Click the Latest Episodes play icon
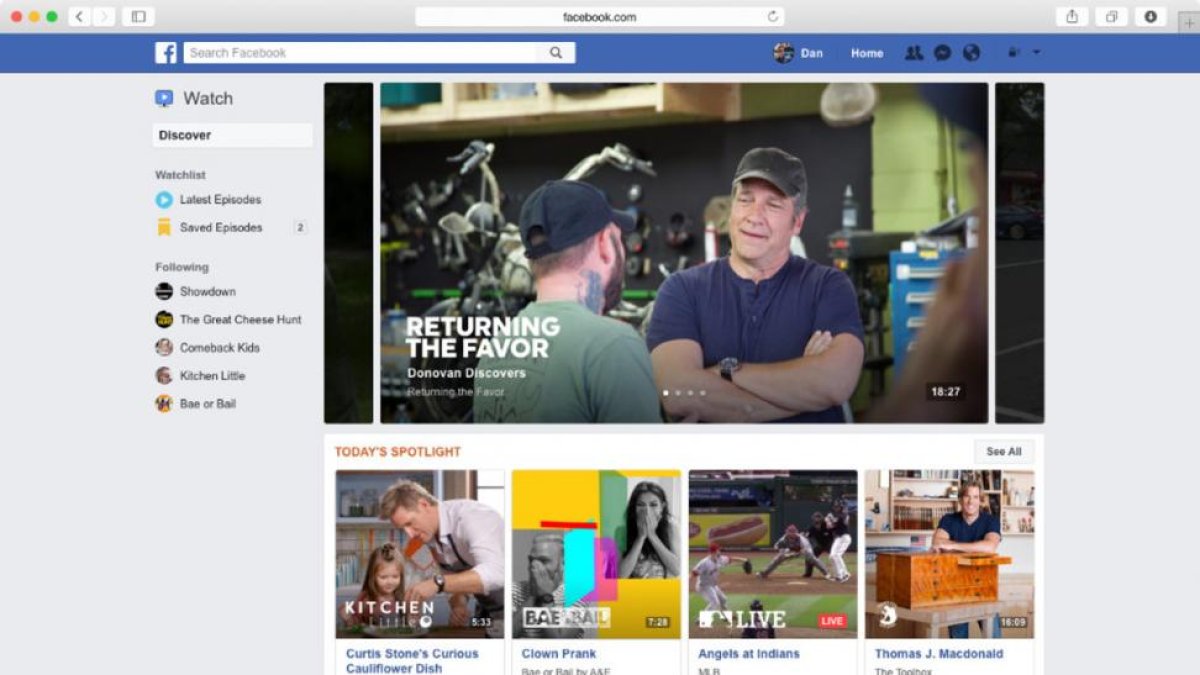The width and height of the screenshot is (1200, 675). (x=163, y=199)
